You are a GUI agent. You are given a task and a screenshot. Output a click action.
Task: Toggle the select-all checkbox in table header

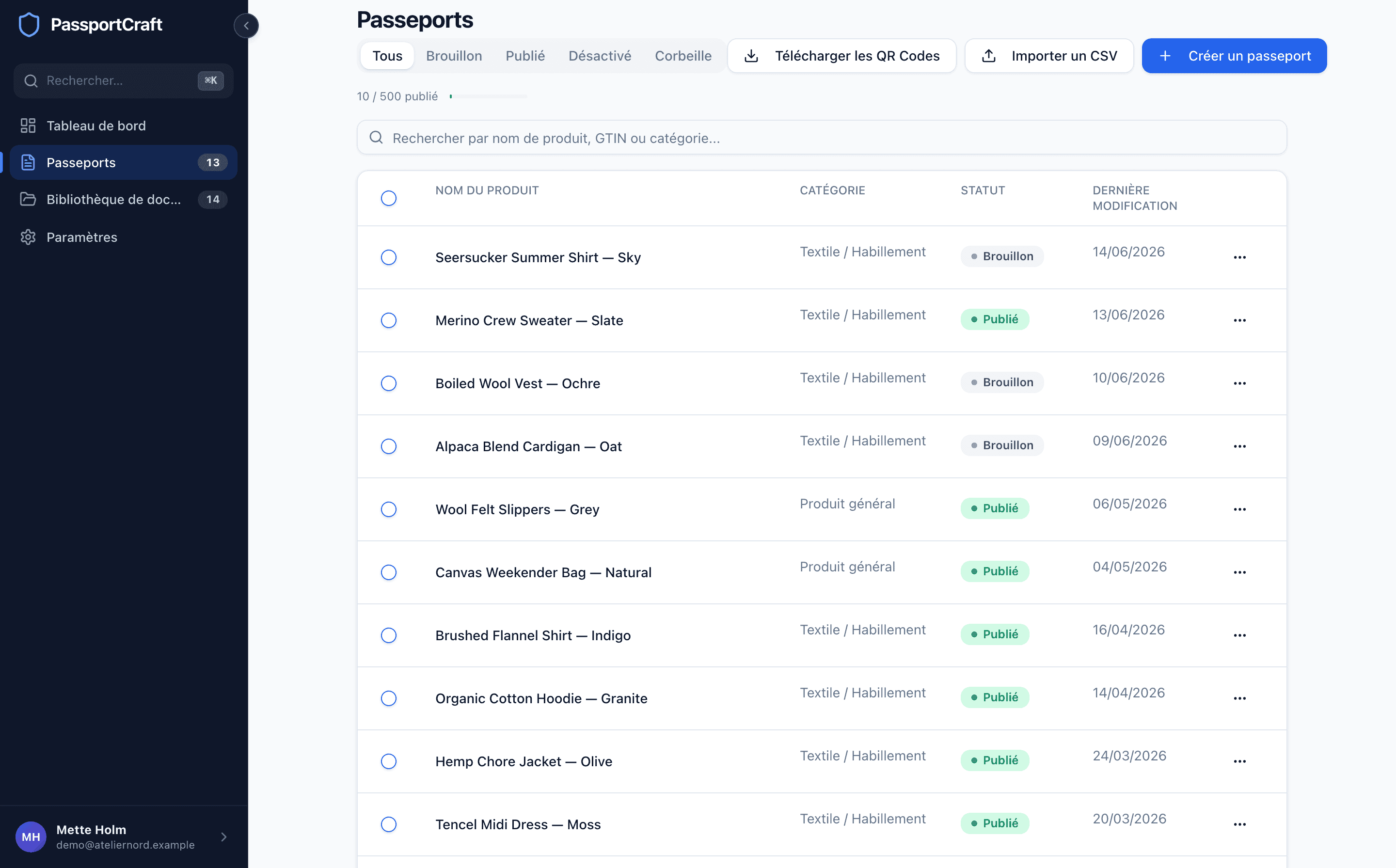click(x=389, y=198)
